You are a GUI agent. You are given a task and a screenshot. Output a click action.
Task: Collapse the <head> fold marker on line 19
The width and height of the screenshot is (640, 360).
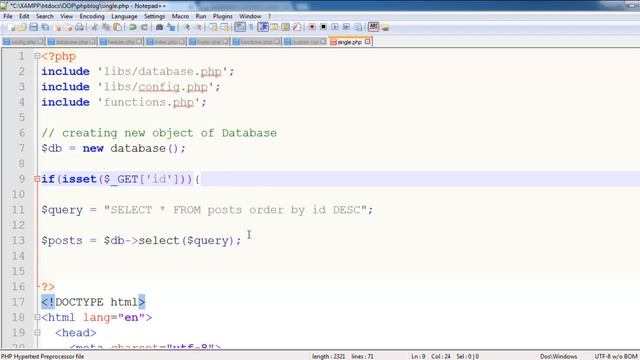point(37,333)
